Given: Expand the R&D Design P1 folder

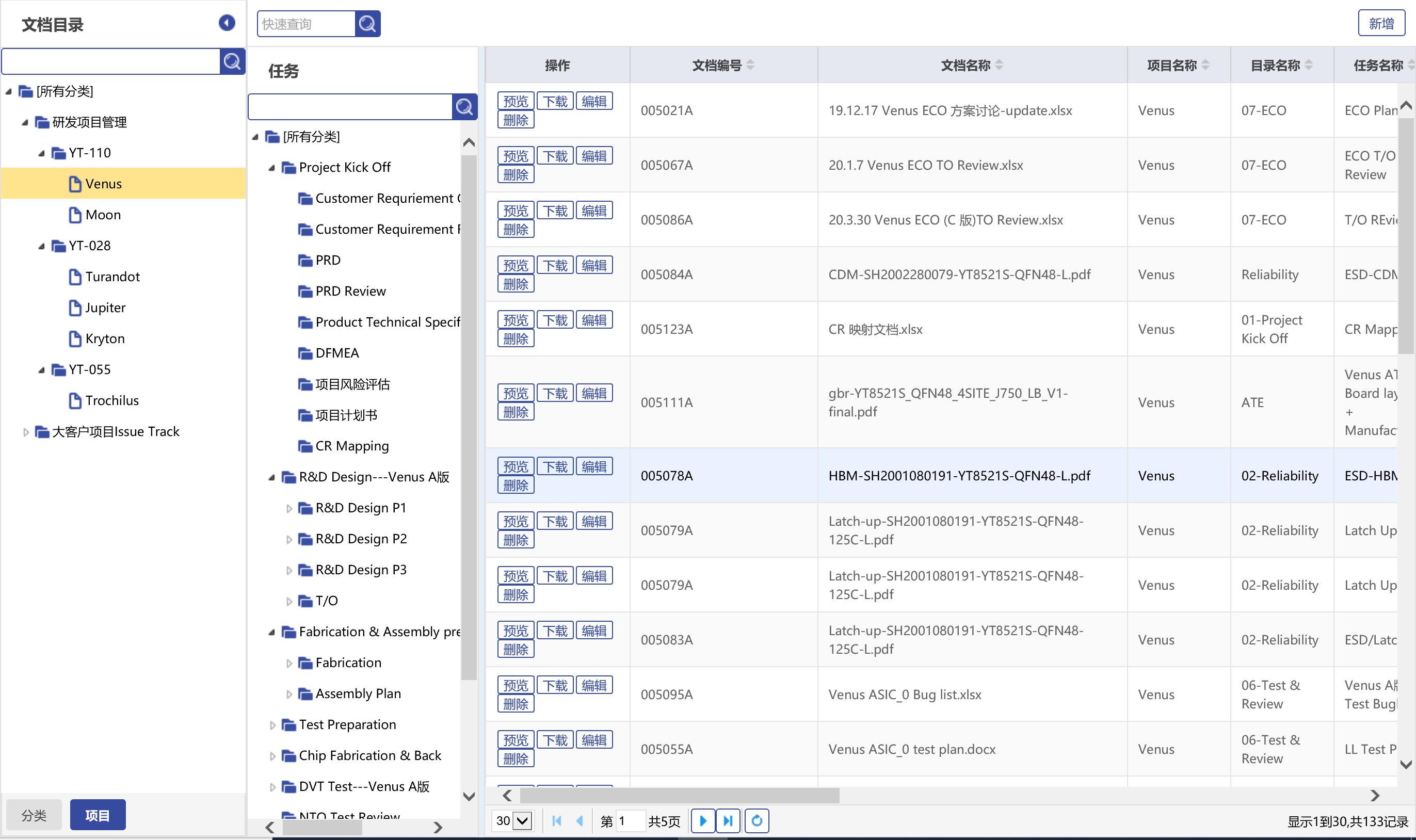Looking at the screenshot, I should coord(289,508).
